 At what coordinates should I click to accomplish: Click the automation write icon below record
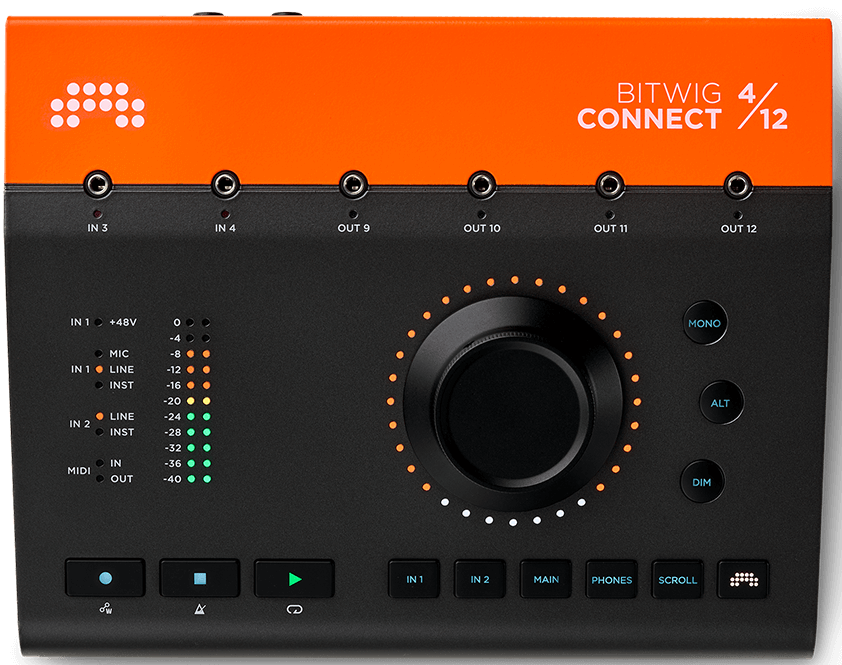[105, 608]
